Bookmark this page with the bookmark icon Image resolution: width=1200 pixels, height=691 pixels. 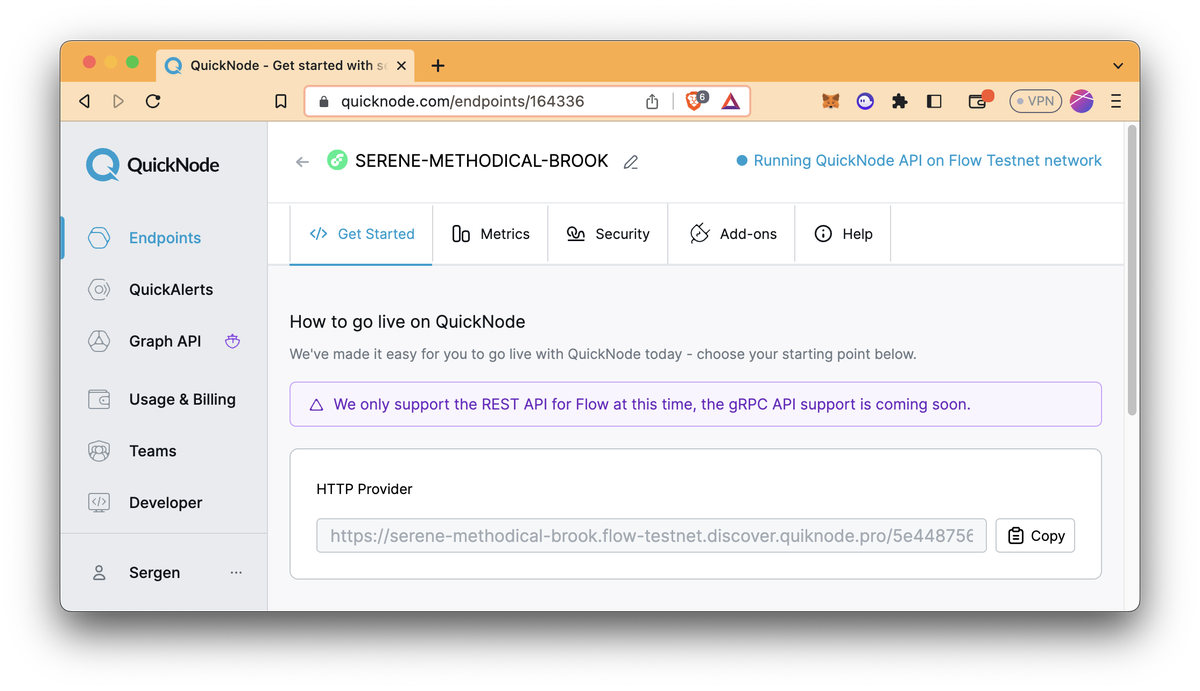281,101
